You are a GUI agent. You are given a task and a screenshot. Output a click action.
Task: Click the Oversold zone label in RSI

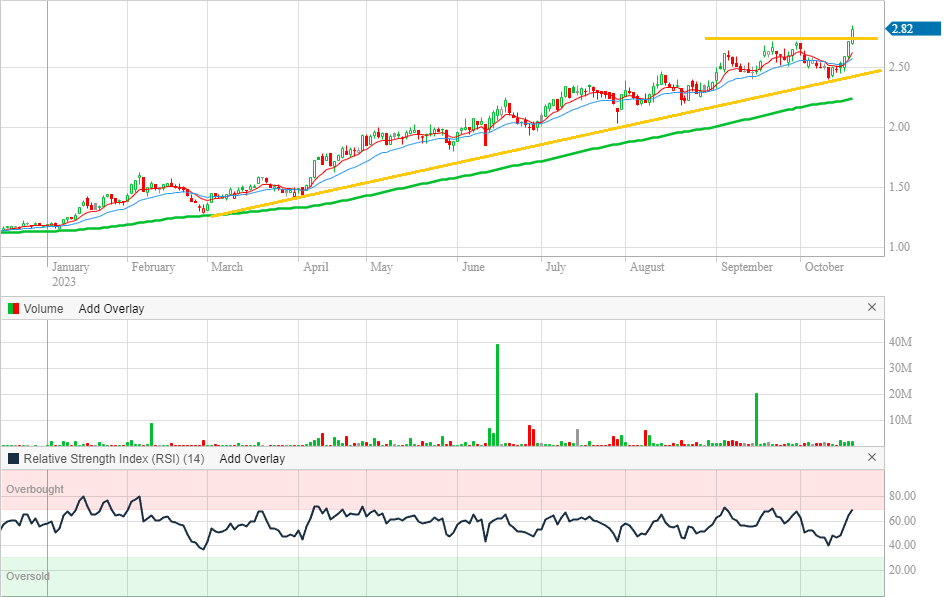pyautogui.click(x=27, y=577)
